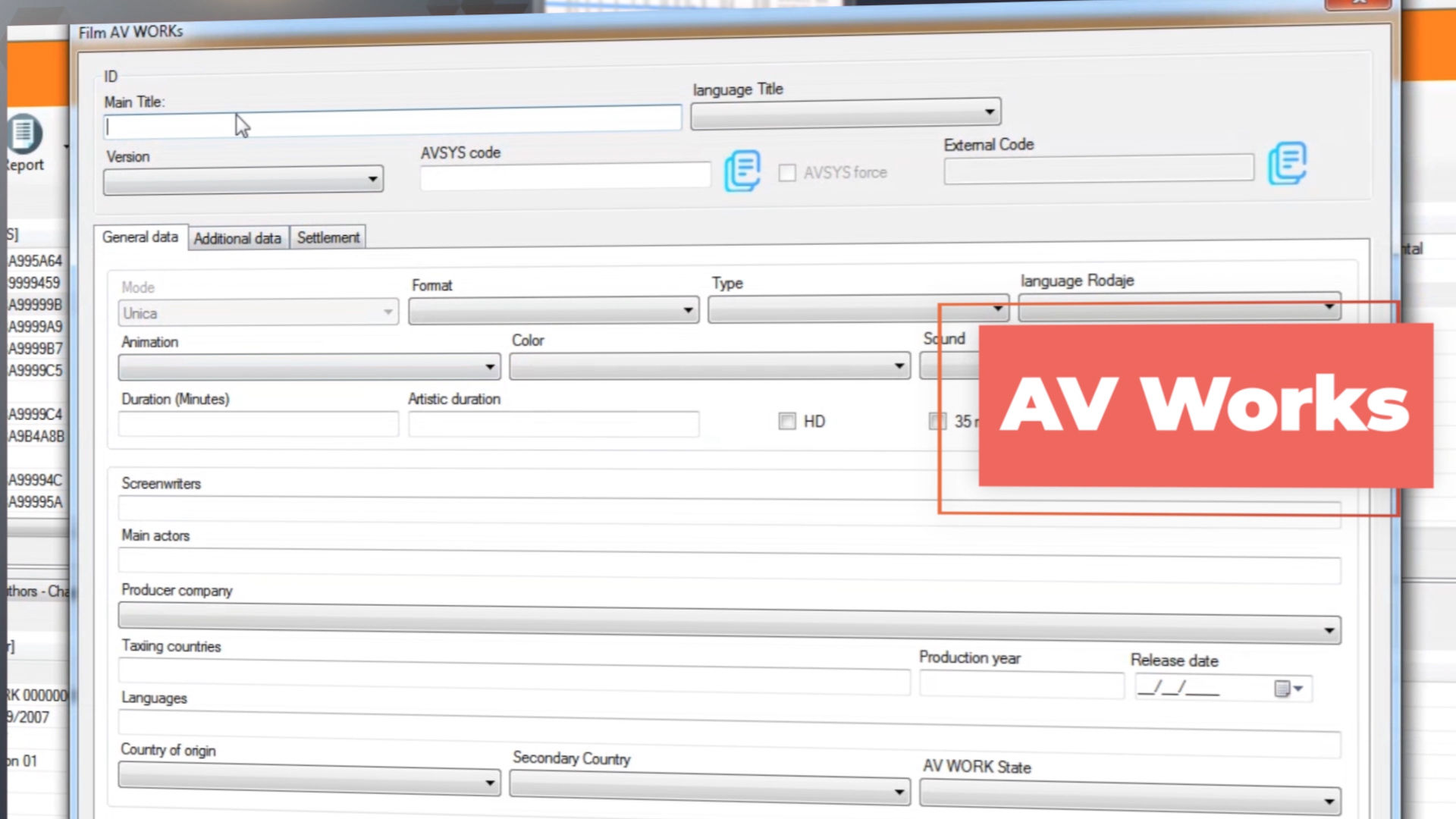Screen dimensions: 1456x819
Task: Switch to the Additional data tab
Action: coord(238,238)
